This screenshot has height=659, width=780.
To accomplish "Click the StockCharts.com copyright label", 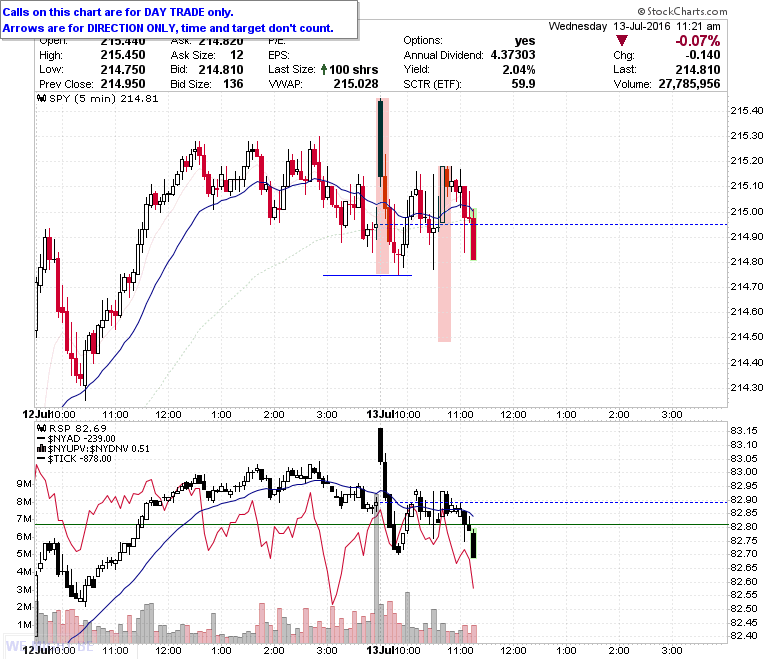I will pos(682,11).
